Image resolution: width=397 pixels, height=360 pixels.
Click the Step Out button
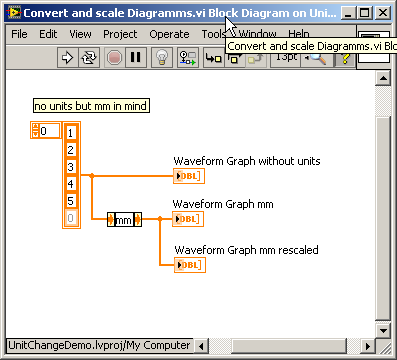click(x=256, y=60)
